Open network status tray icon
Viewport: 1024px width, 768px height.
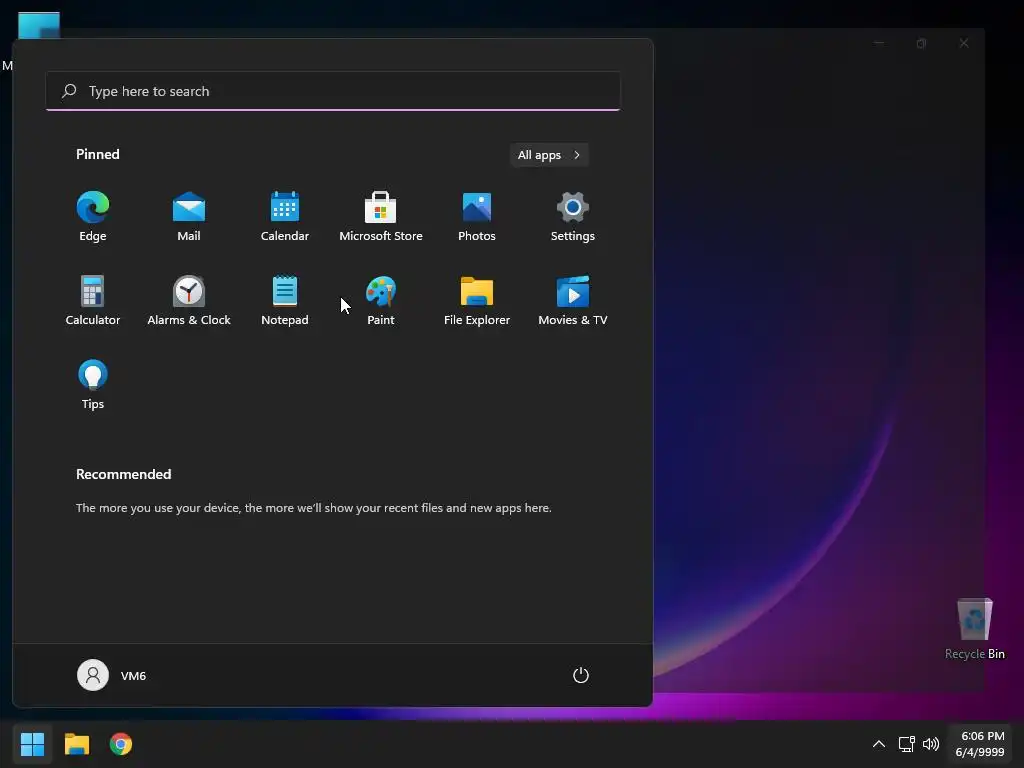[906, 744]
